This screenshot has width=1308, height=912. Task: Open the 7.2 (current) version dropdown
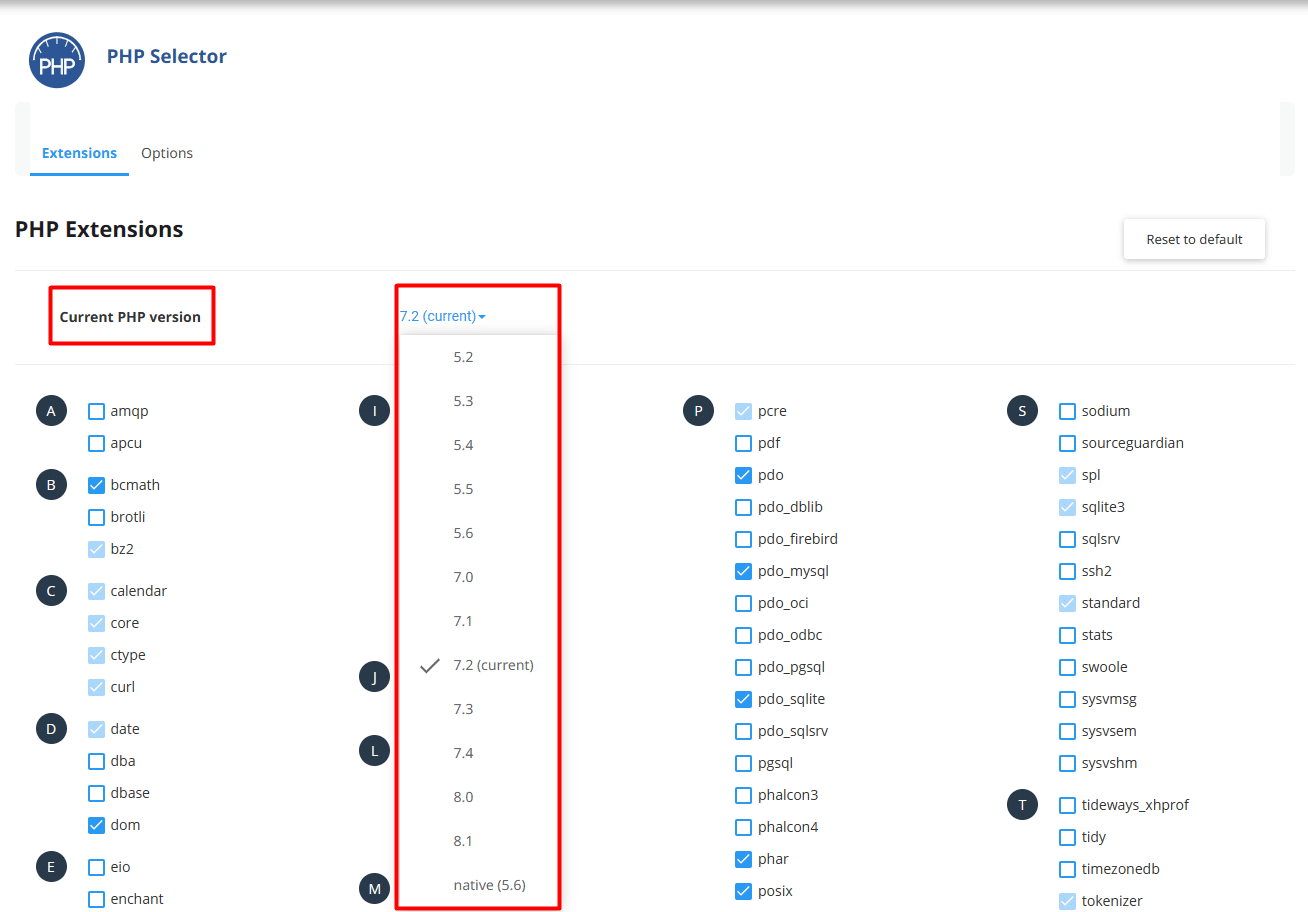(x=441, y=315)
